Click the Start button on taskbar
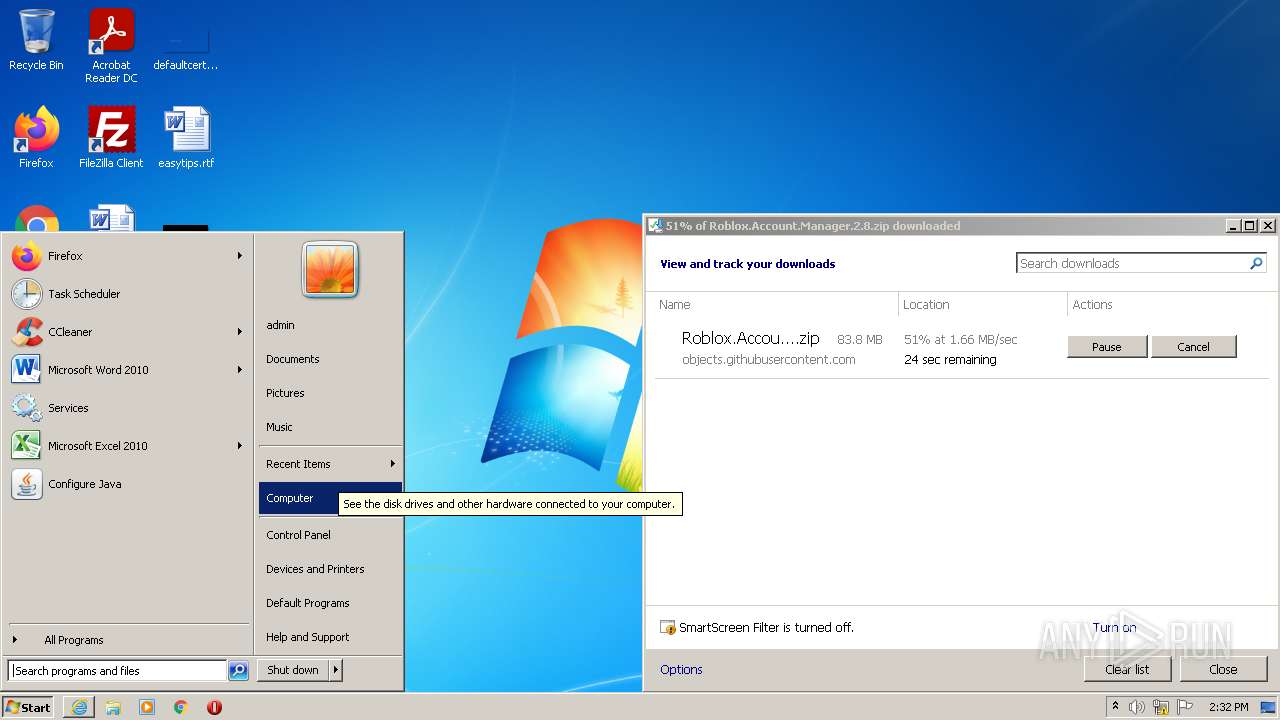Screen dimensions: 1280x720 [x=28, y=707]
